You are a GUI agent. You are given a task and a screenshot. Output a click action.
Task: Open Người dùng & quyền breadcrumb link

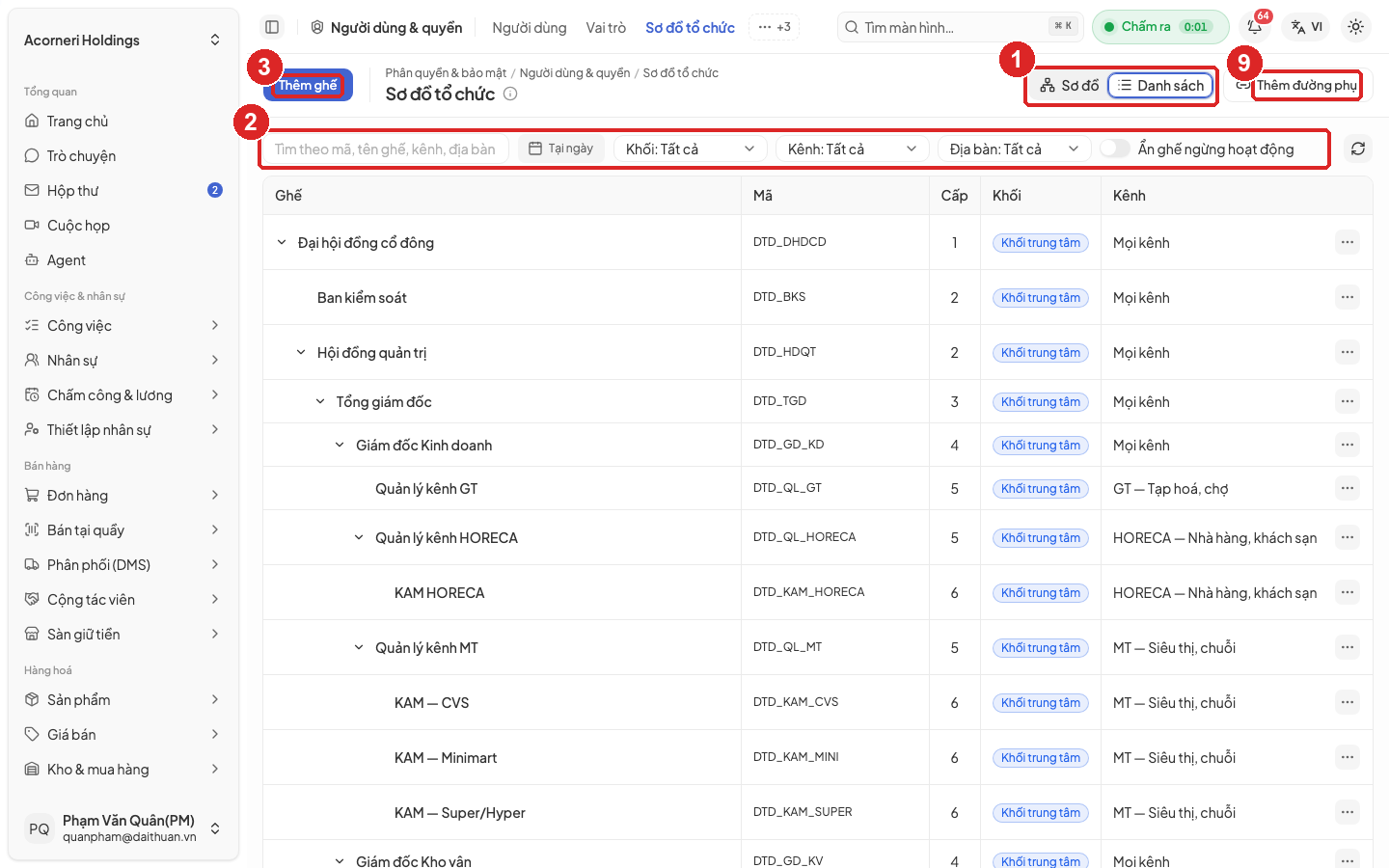tap(575, 73)
